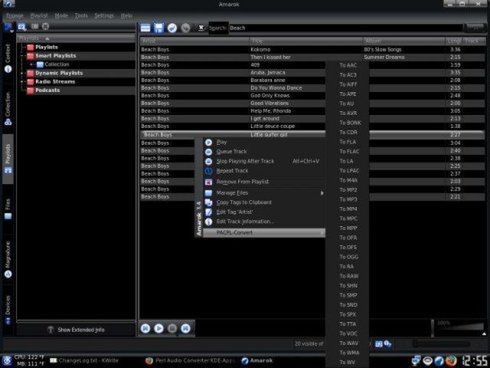Open the KDE start menu icon
This screenshot has height=368, width=490.
tap(7, 361)
